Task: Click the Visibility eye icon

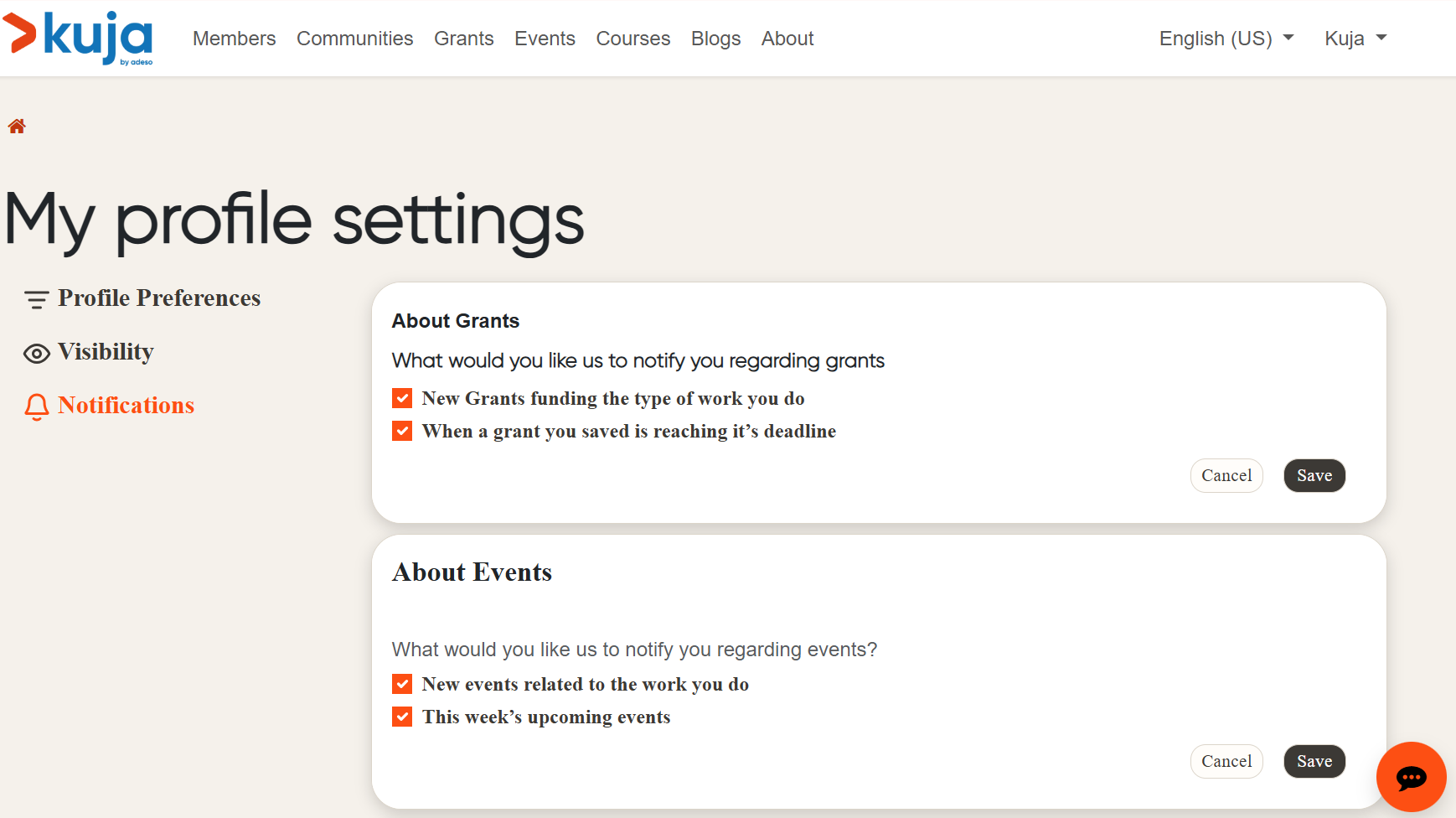Action: [36, 354]
